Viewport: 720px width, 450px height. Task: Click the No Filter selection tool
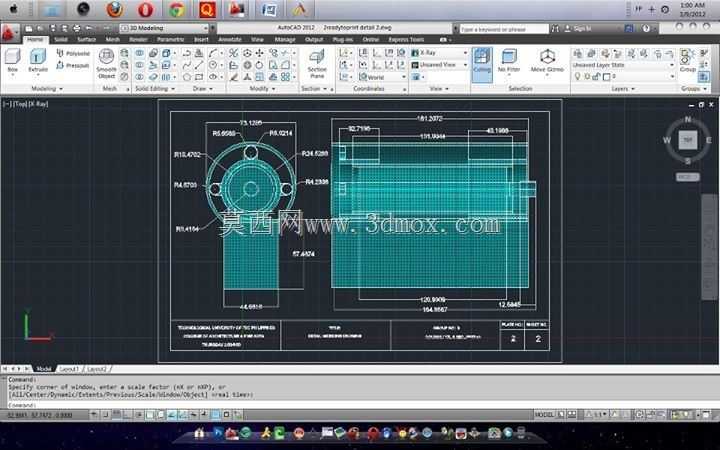coord(509,61)
